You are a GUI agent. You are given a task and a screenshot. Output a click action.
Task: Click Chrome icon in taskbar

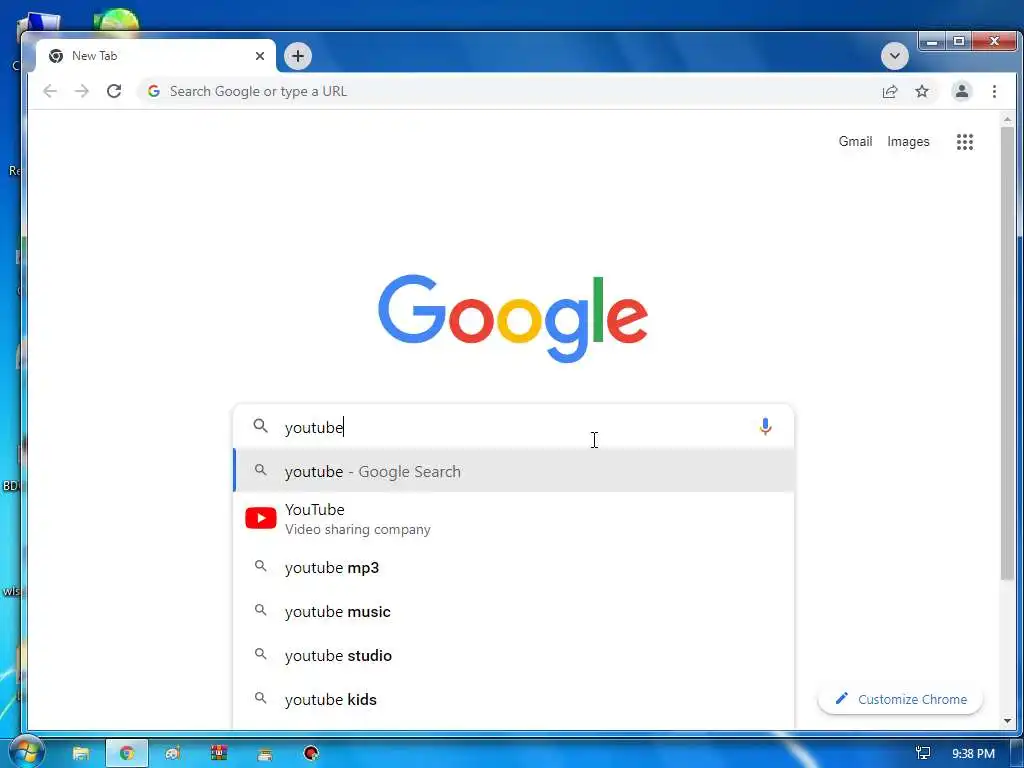127,754
